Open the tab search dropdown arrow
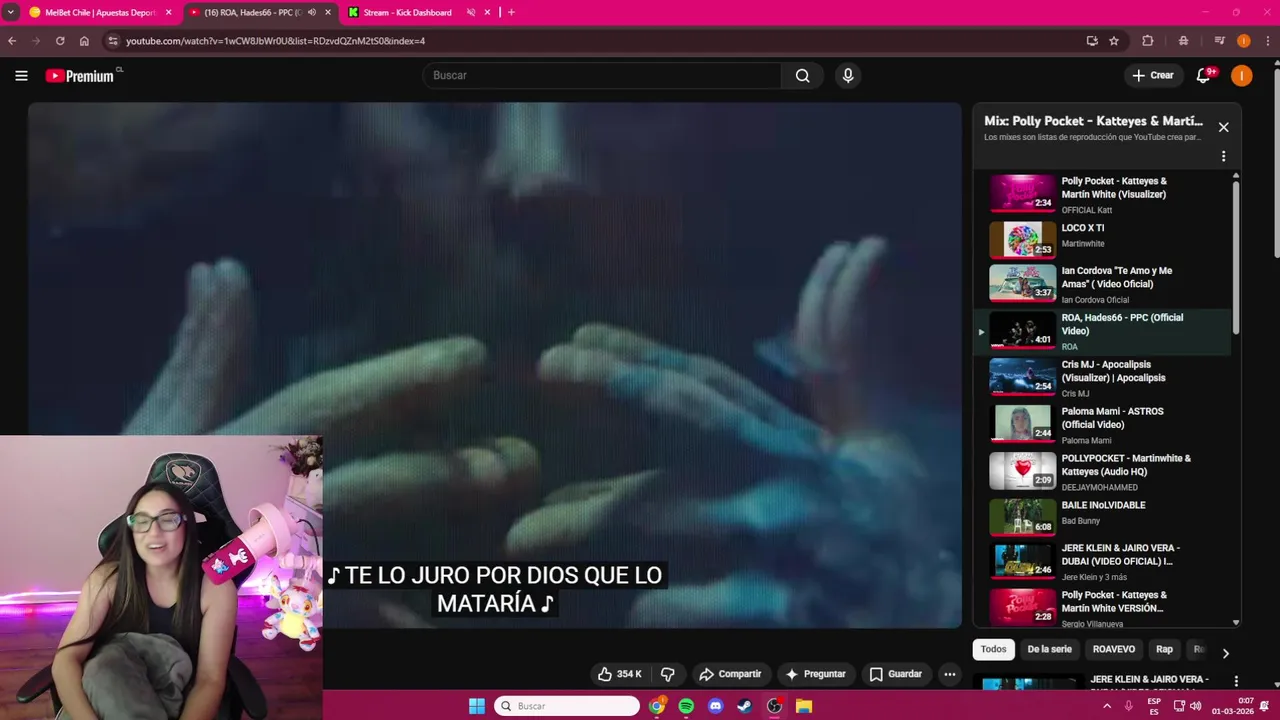This screenshot has width=1280, height=720. 9,12
